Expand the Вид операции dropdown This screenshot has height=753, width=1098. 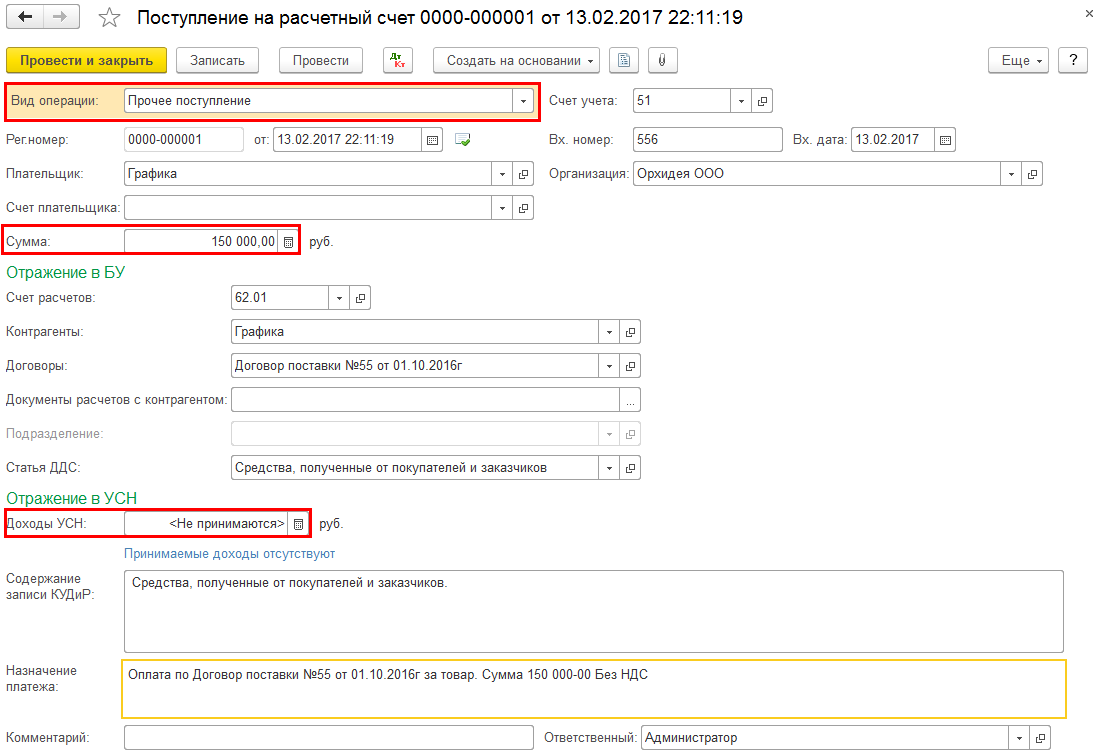click(523, 101)
